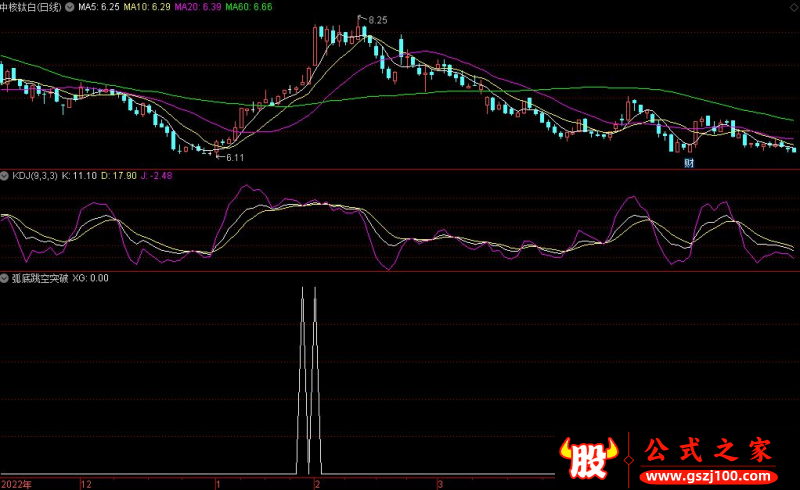
Task: Click the D: 17.90 value in the KDJ panel
Action: (121, 176)
